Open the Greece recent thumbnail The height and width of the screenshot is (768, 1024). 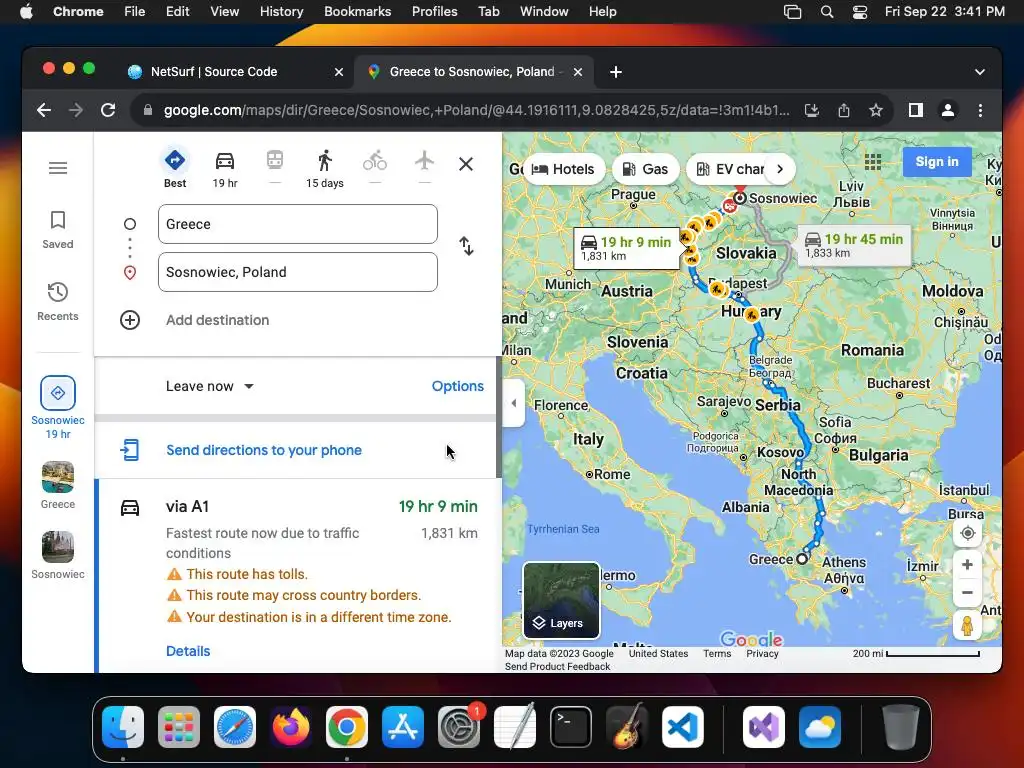(x=58, y=485)
